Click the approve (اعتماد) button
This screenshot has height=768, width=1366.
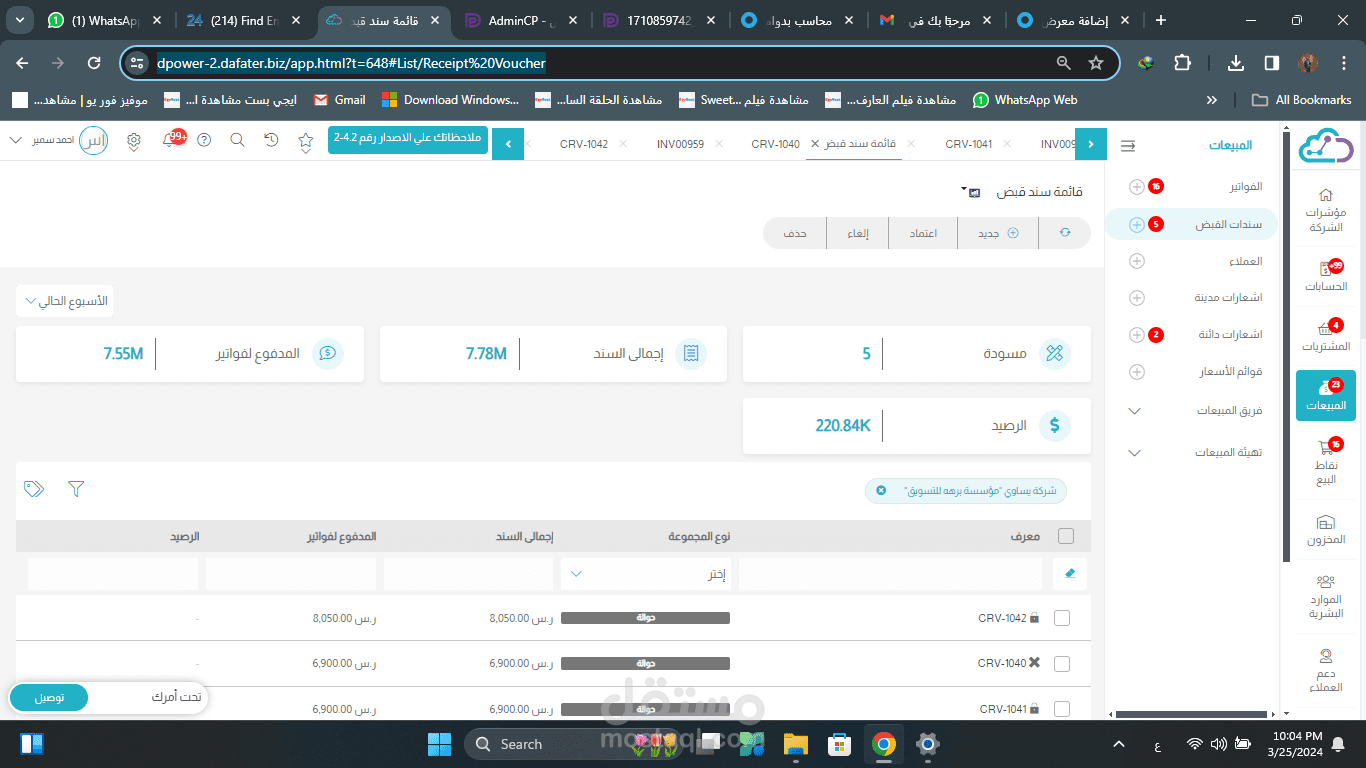tap(923, 233)
